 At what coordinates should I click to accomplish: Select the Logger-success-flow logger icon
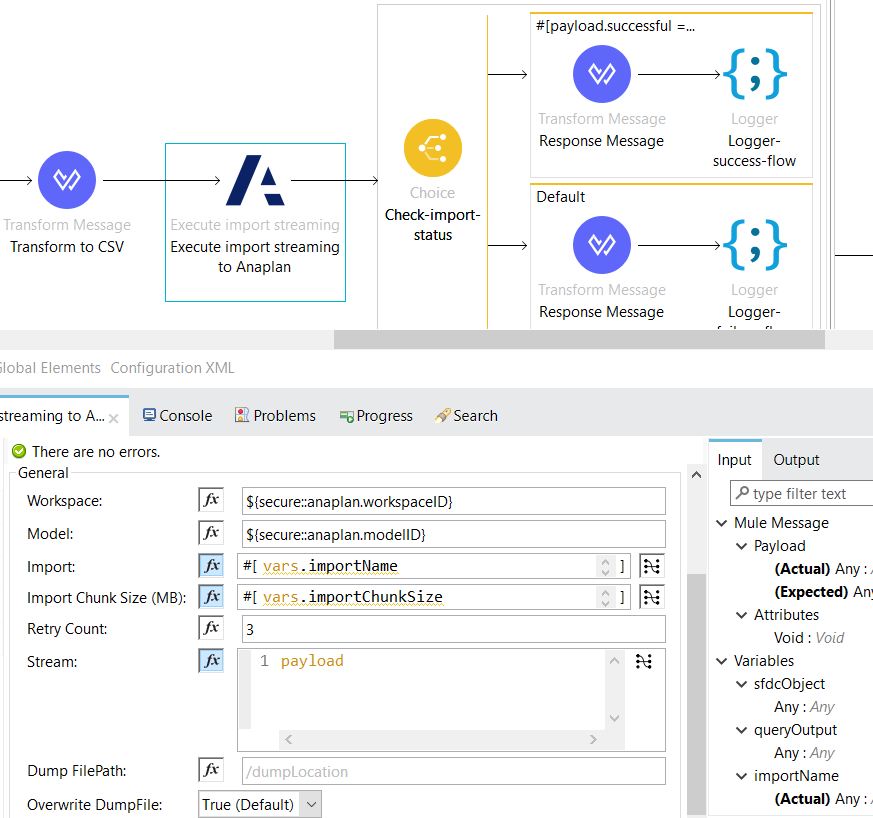click(x=754, y=74)
